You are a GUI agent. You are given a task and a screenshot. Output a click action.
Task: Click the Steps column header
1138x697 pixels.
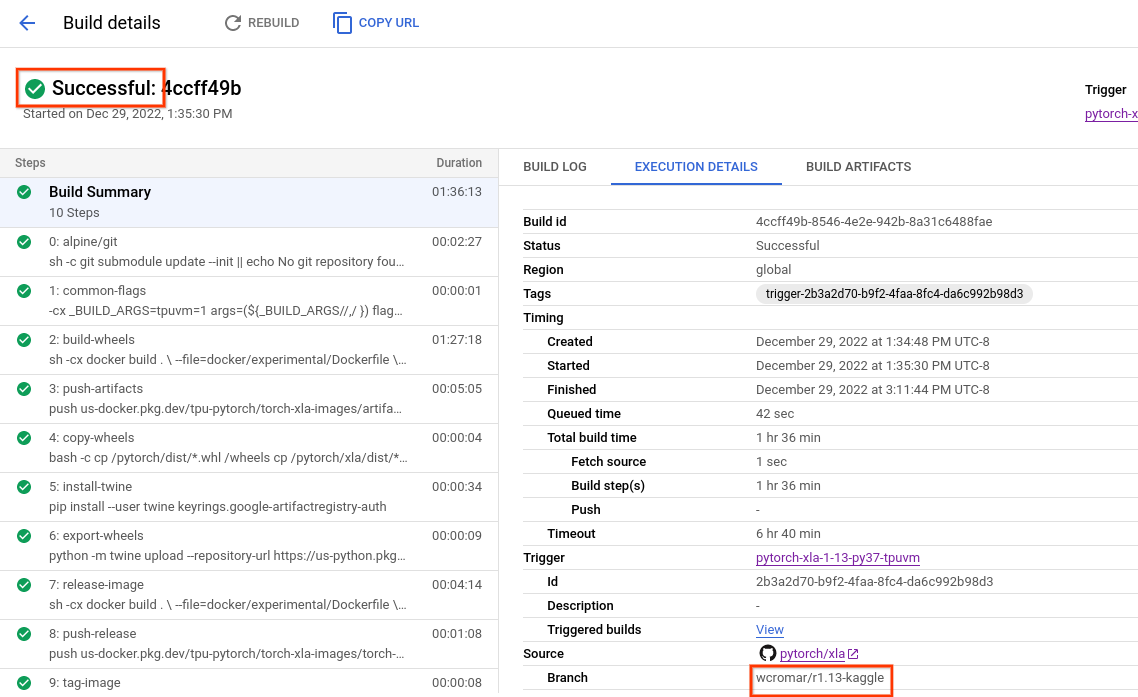point(30,163)
